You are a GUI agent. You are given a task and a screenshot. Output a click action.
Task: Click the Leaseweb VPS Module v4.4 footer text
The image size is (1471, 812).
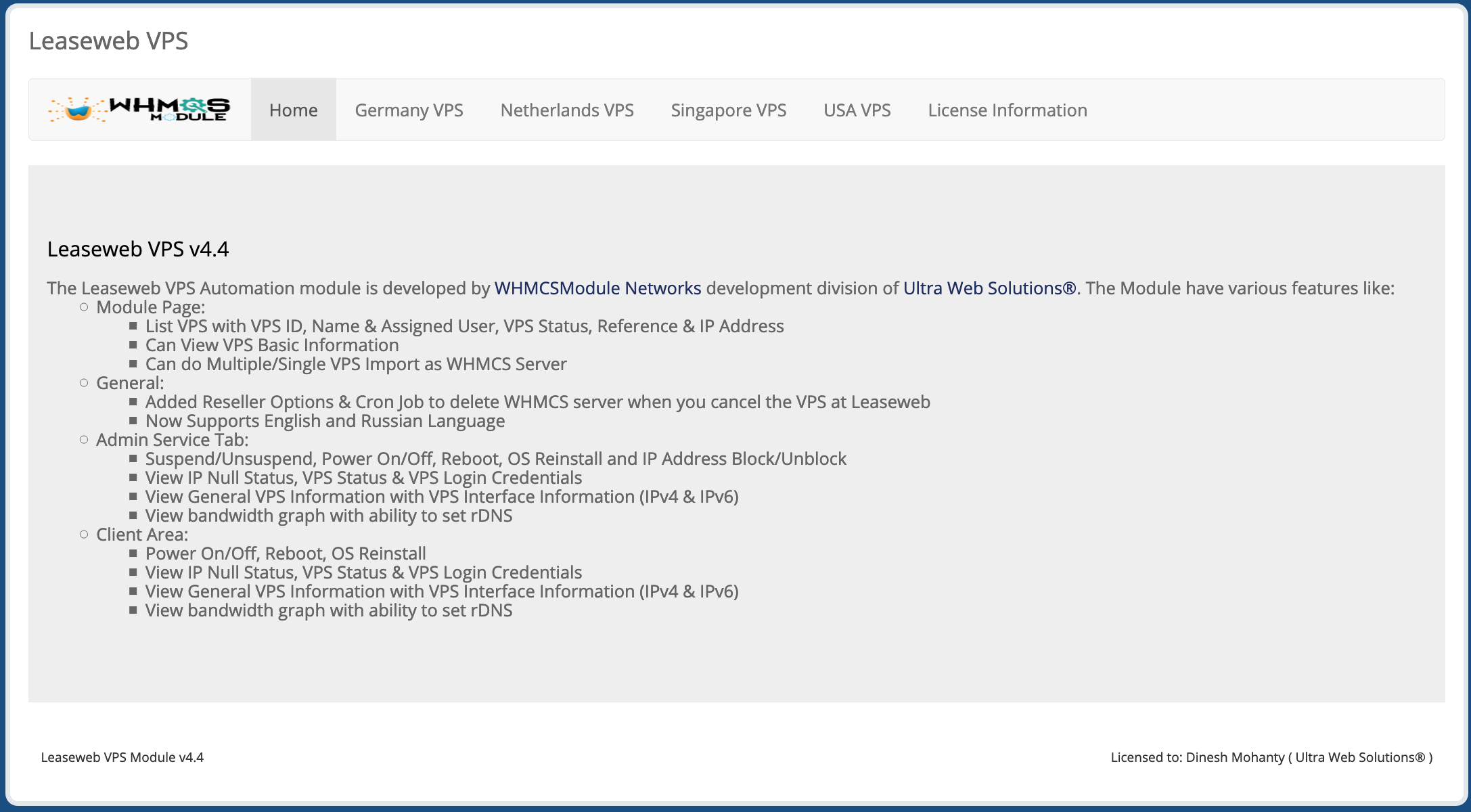click(x=124, y=757)
